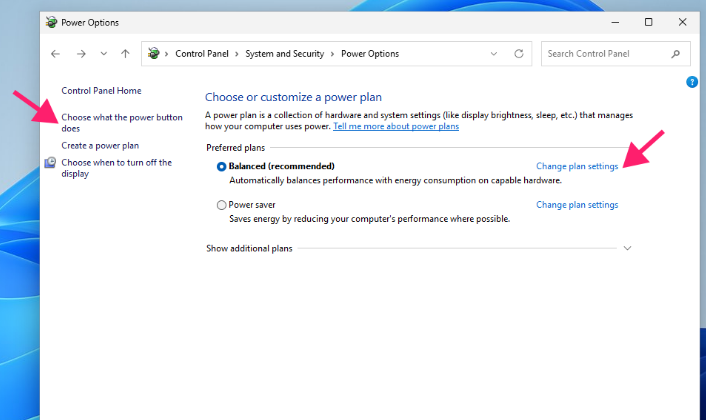The height and width of the screenshot is (420, 706).
Task: Close the Power Options window
Action: pyautogui.click(x=683, y=22)
